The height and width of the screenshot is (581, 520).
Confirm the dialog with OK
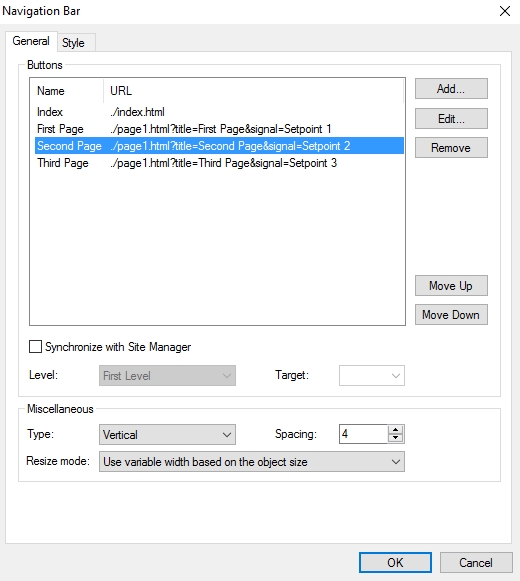point(395,562)
